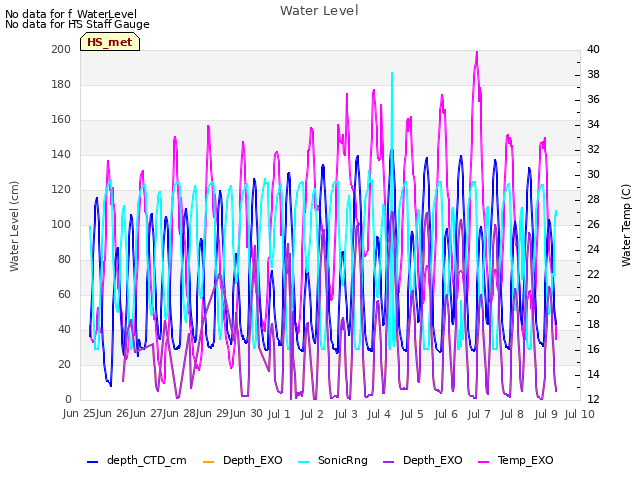
Task: Click the purple Depth_EXO legend swatch
Action: click(389, 461)
